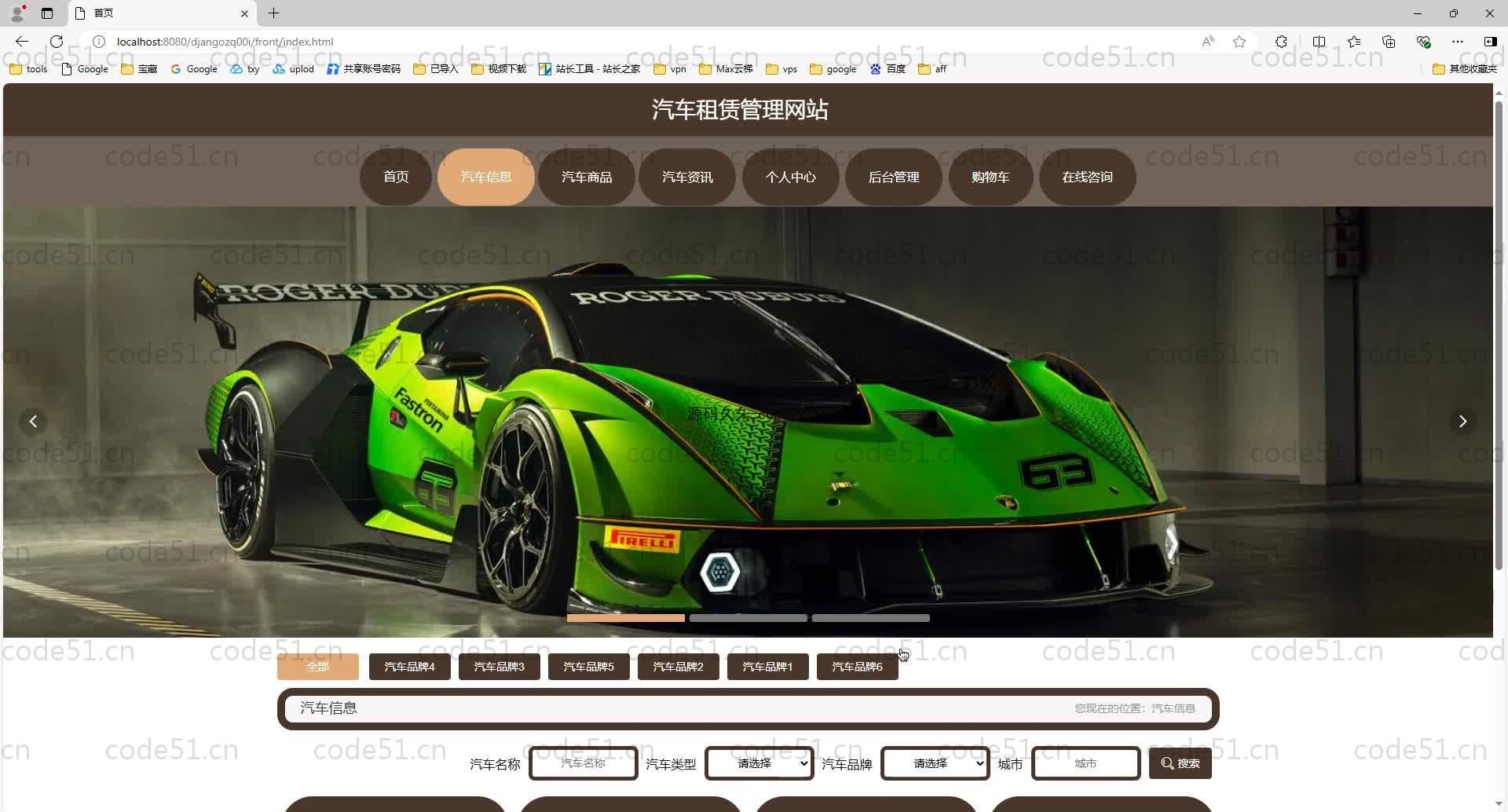Open browser extensions puzzle icon
This screenshot has height=812, width=1508.
1281,42
